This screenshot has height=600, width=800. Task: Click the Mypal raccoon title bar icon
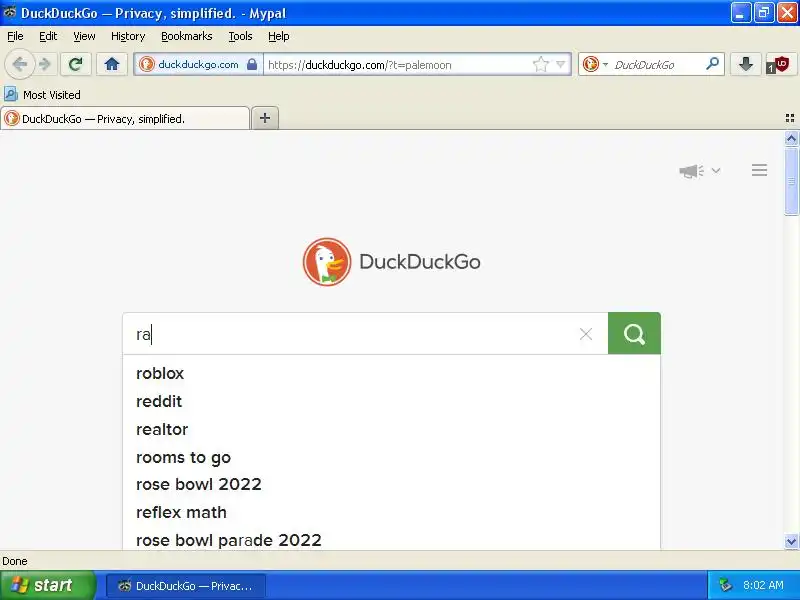[x=9, y=13]
